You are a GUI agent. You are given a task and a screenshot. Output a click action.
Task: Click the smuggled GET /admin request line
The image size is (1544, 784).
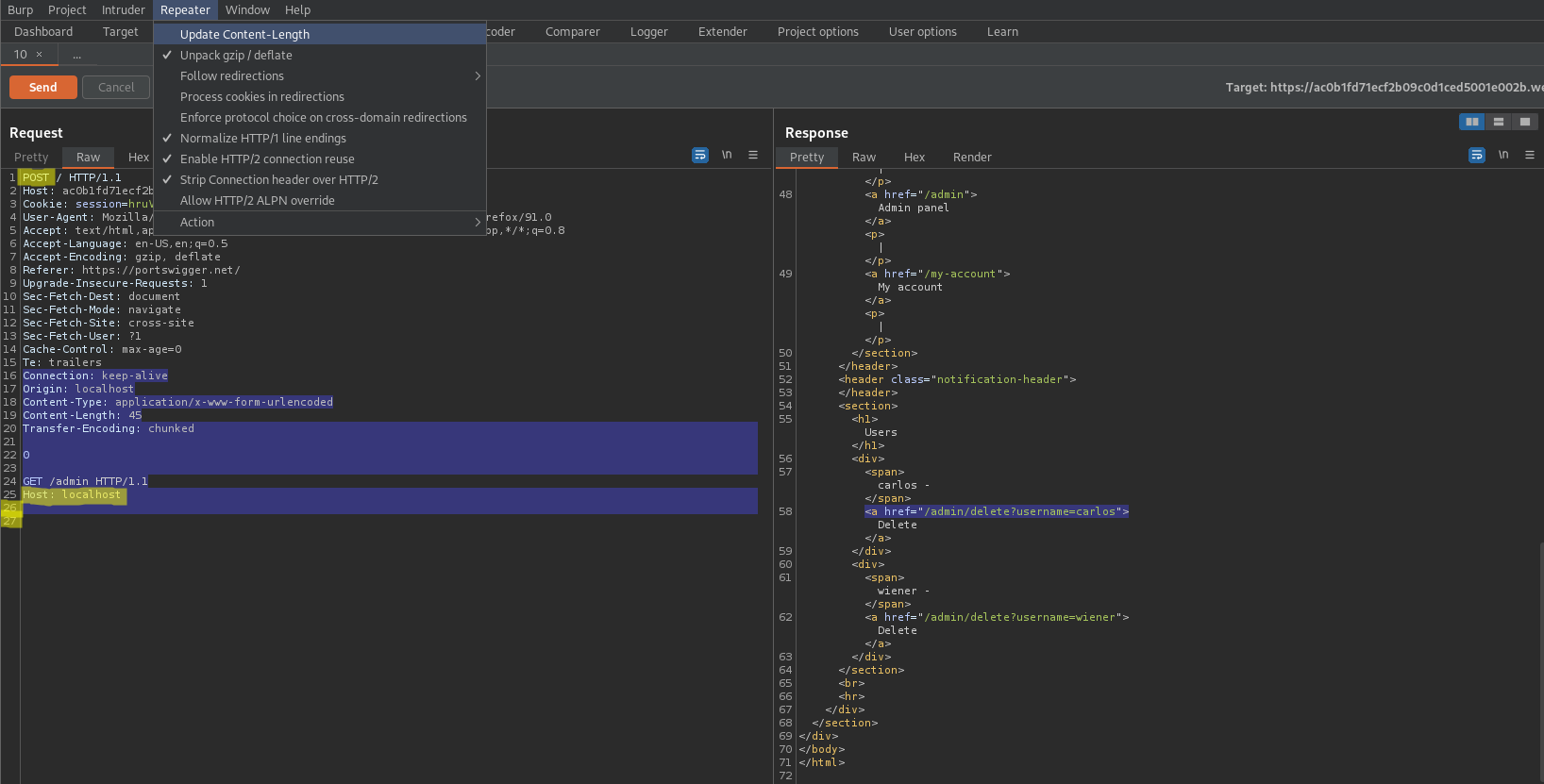pos(85,481)
